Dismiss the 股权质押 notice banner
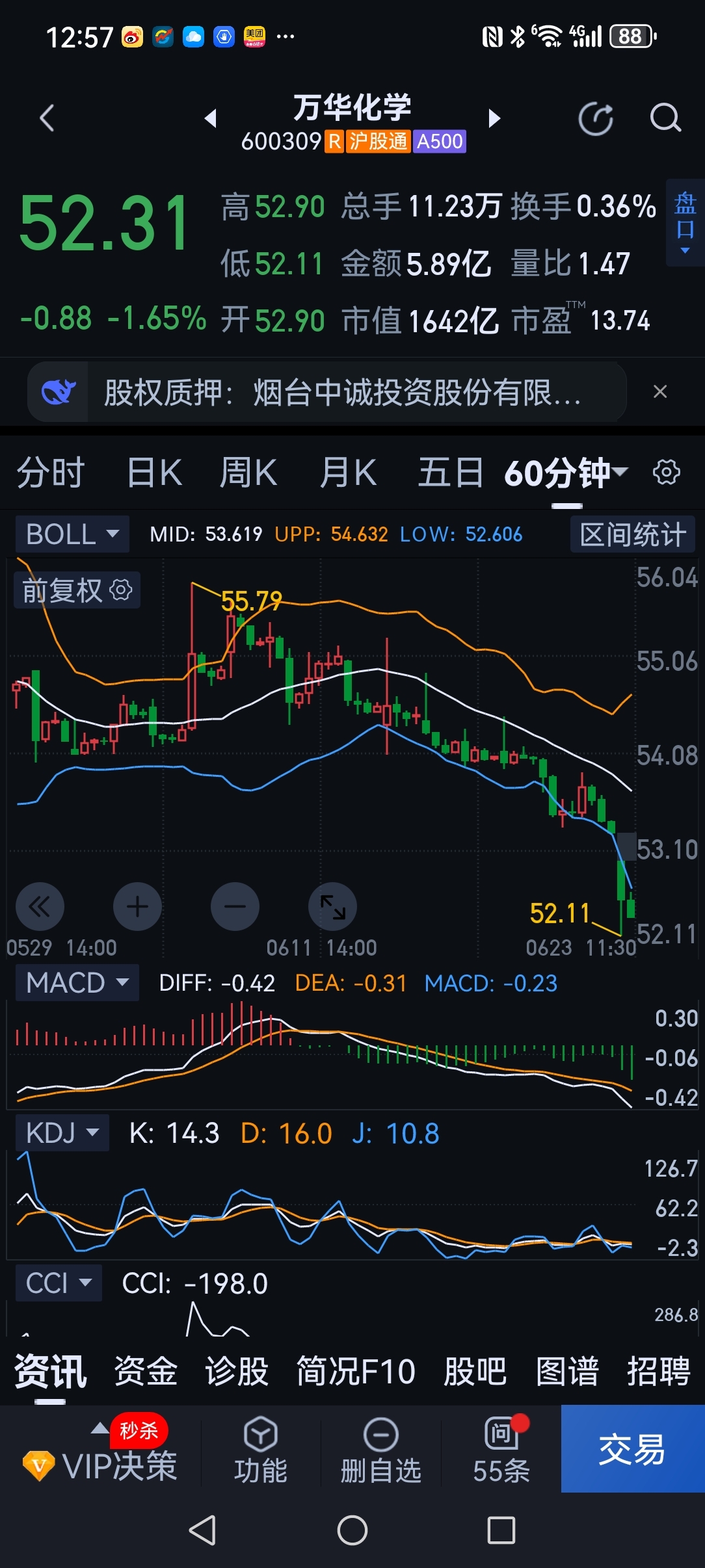Screen dimensions: 705x1568 pos(660,391)
